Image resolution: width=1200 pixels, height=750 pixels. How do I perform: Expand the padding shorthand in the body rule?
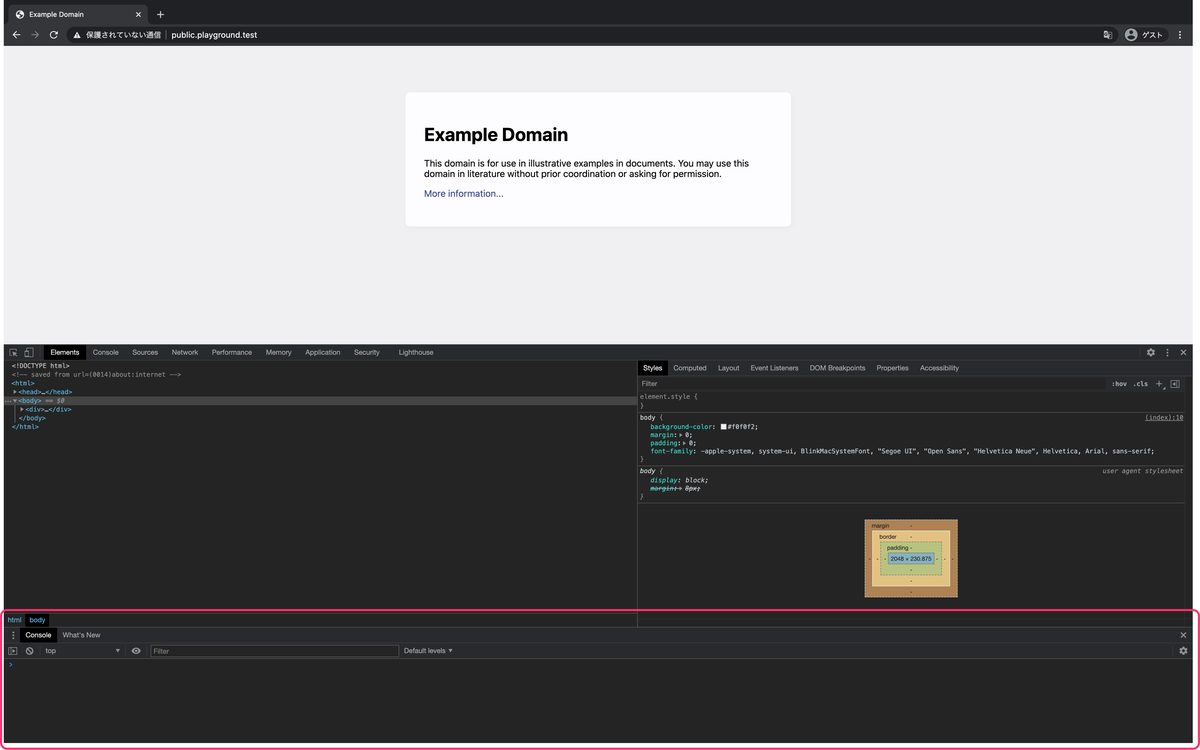(683, 443)
